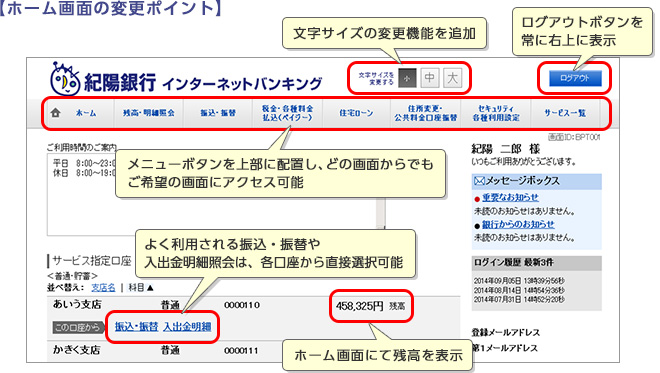Open サービス一覧 menu item
The width and height of the screenshot is (660, 373).
coord(565,113)
